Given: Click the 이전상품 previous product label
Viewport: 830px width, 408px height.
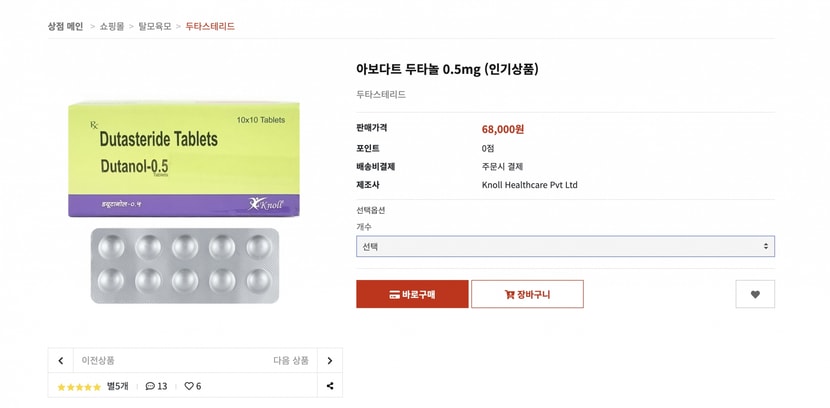Looking at the screenshot, I should 98,361.
